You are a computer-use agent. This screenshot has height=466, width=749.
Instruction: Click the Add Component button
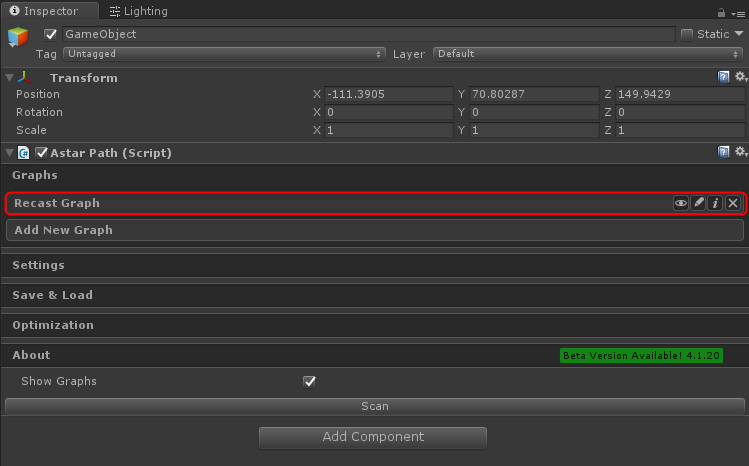373,437
